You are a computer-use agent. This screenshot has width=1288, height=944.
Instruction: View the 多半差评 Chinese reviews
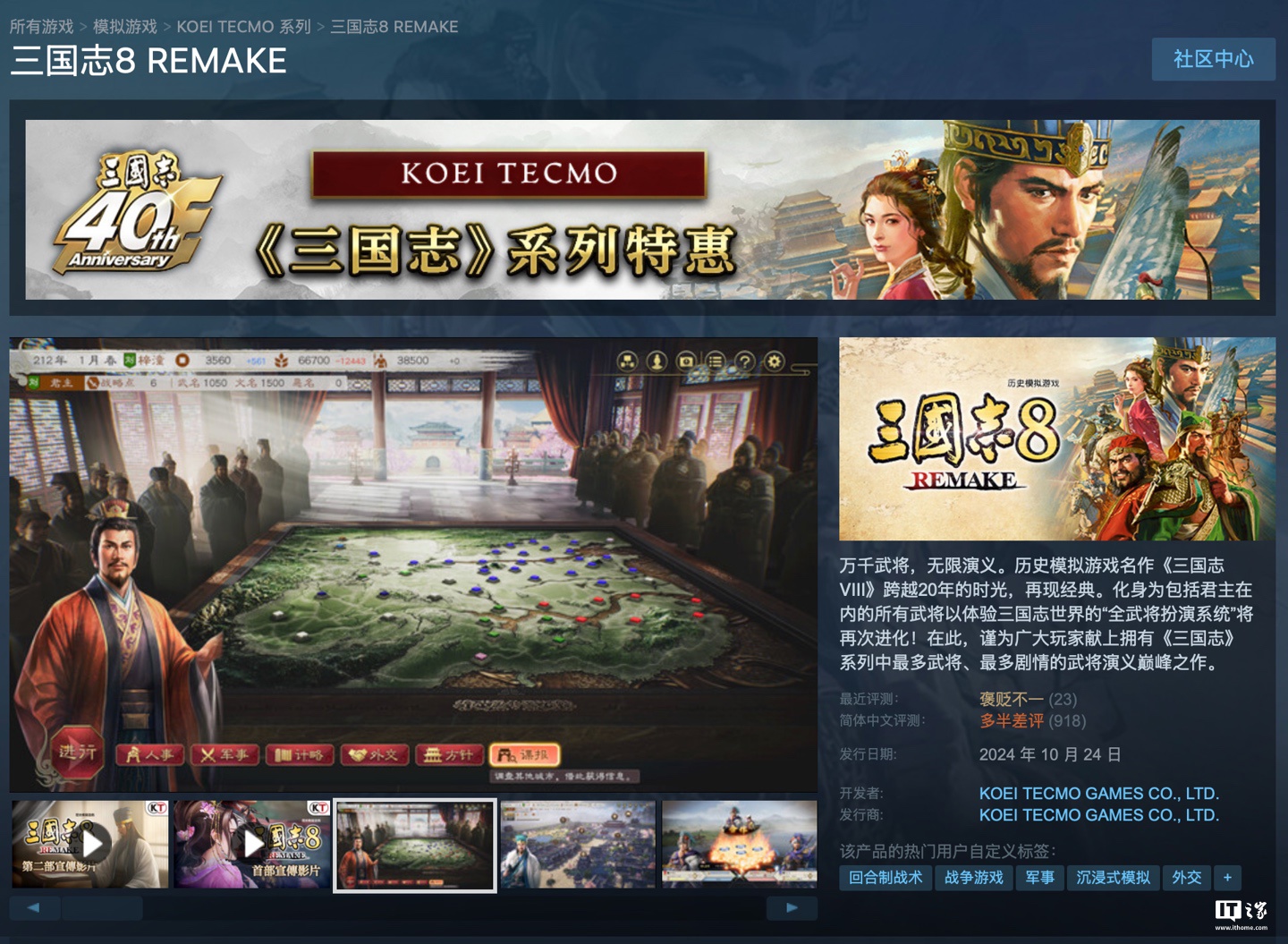tap(1012, 721)
